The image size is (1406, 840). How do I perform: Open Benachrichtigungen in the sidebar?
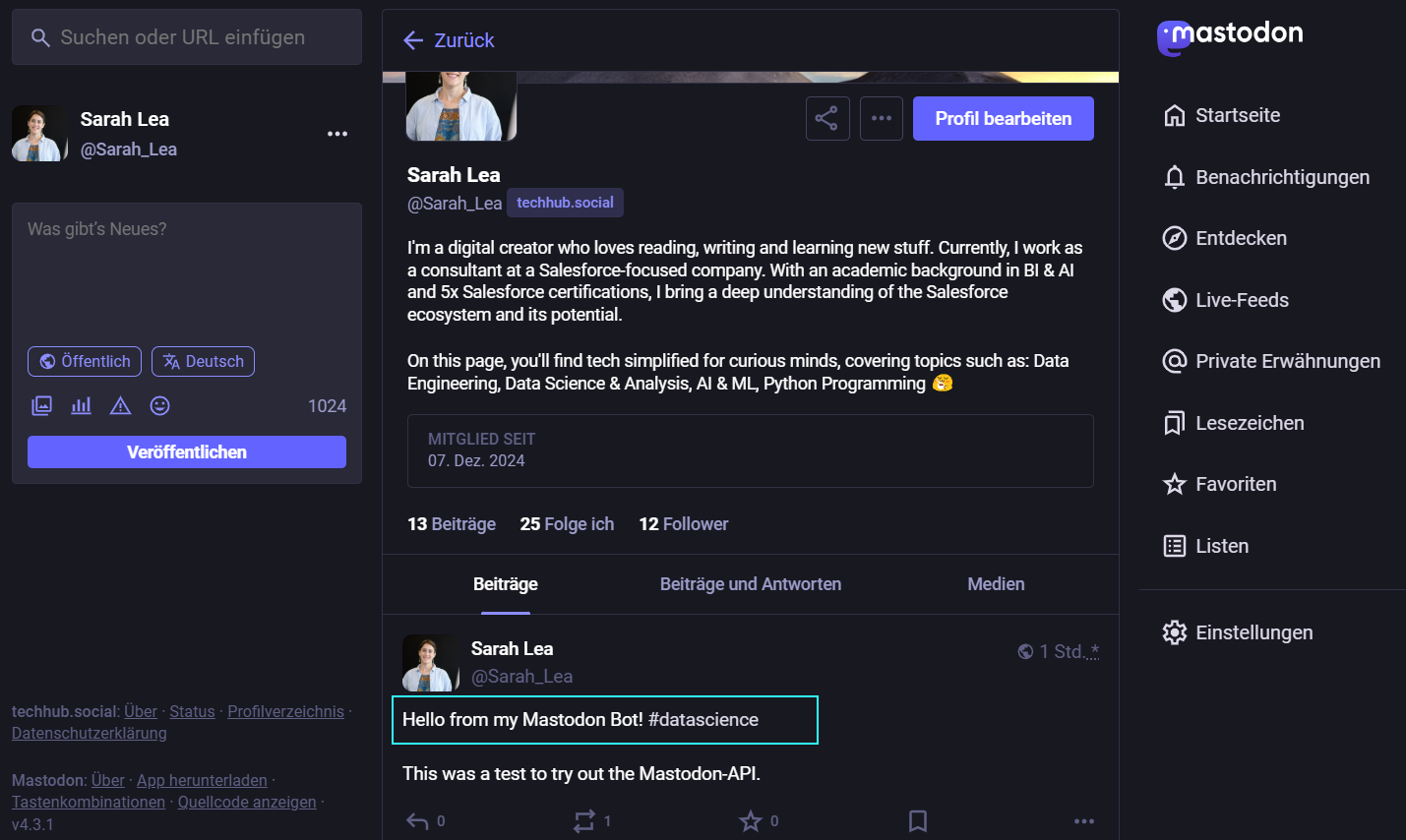1281,177
